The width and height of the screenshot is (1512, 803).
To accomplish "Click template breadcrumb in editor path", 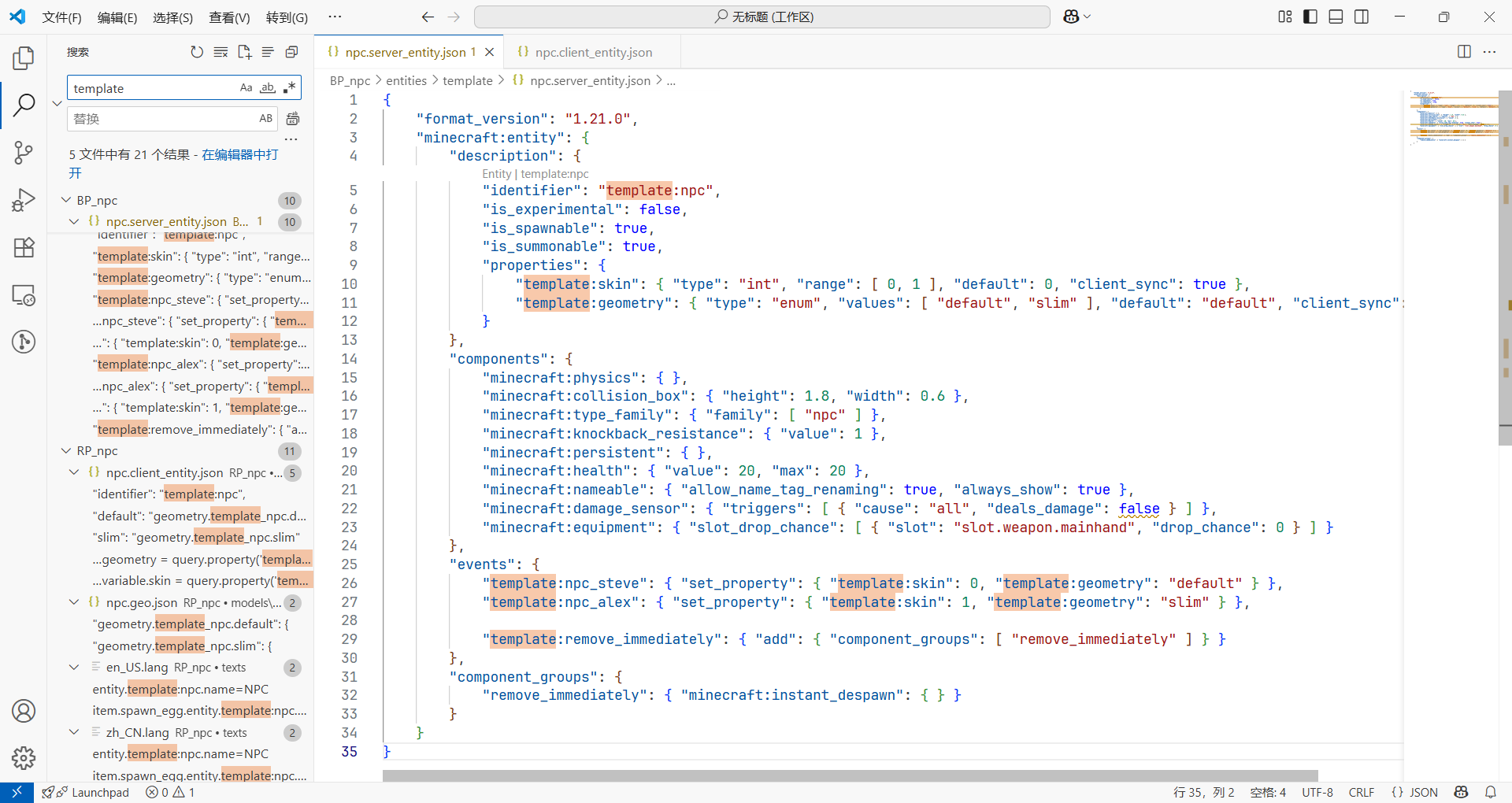I will (467, 80).
